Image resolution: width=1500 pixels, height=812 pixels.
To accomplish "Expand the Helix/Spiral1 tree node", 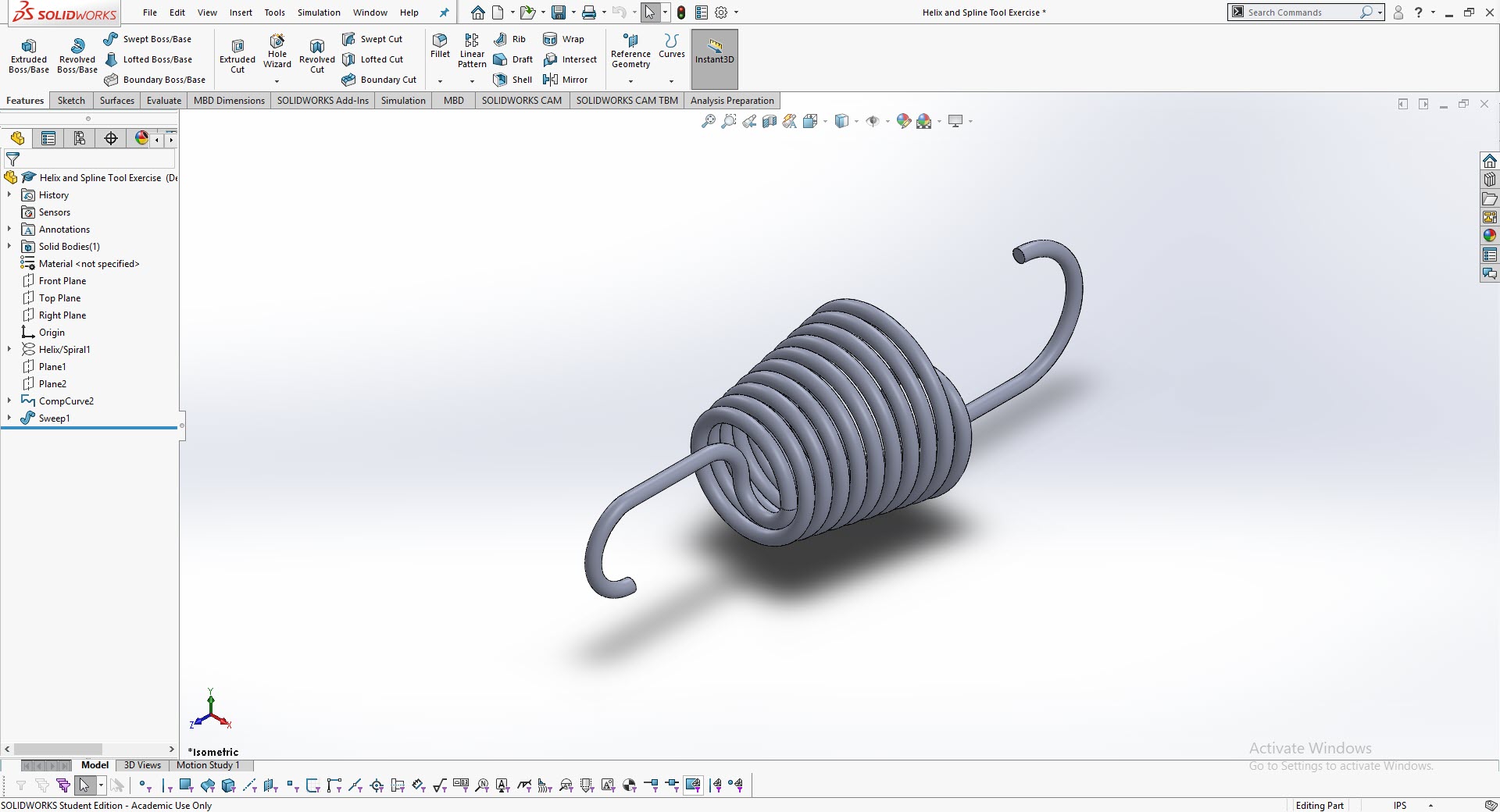I will pyautogui.click(x=9, y=349).
